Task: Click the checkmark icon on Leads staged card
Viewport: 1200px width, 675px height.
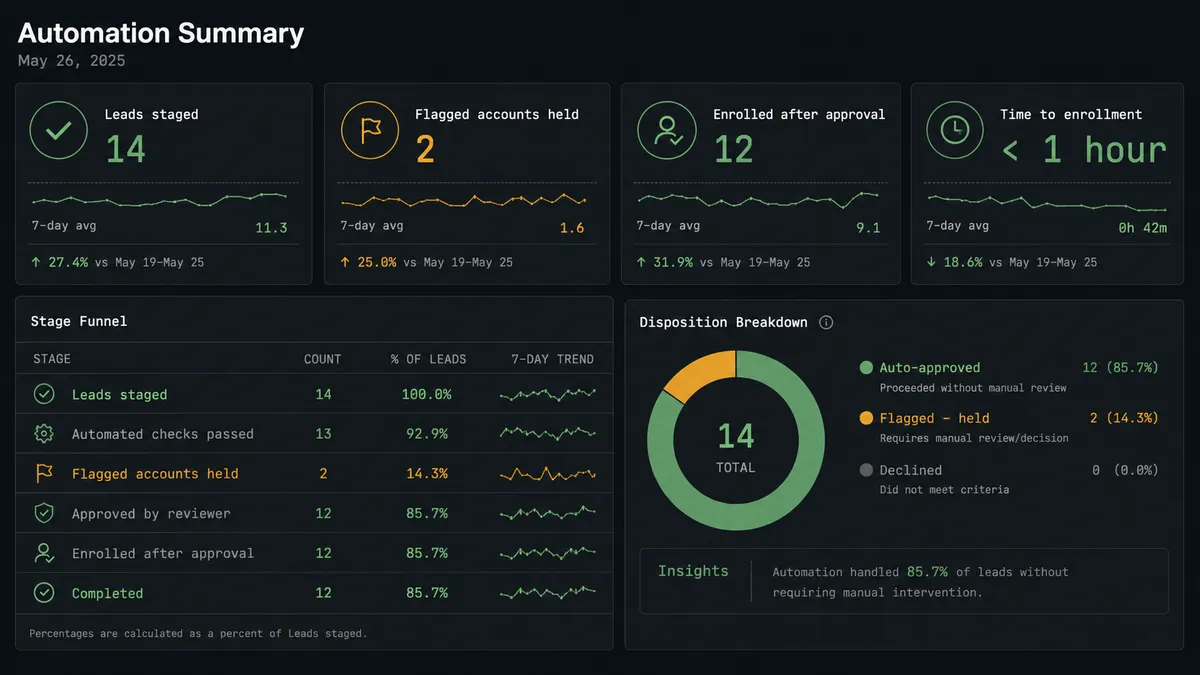Action: point(59,130)
